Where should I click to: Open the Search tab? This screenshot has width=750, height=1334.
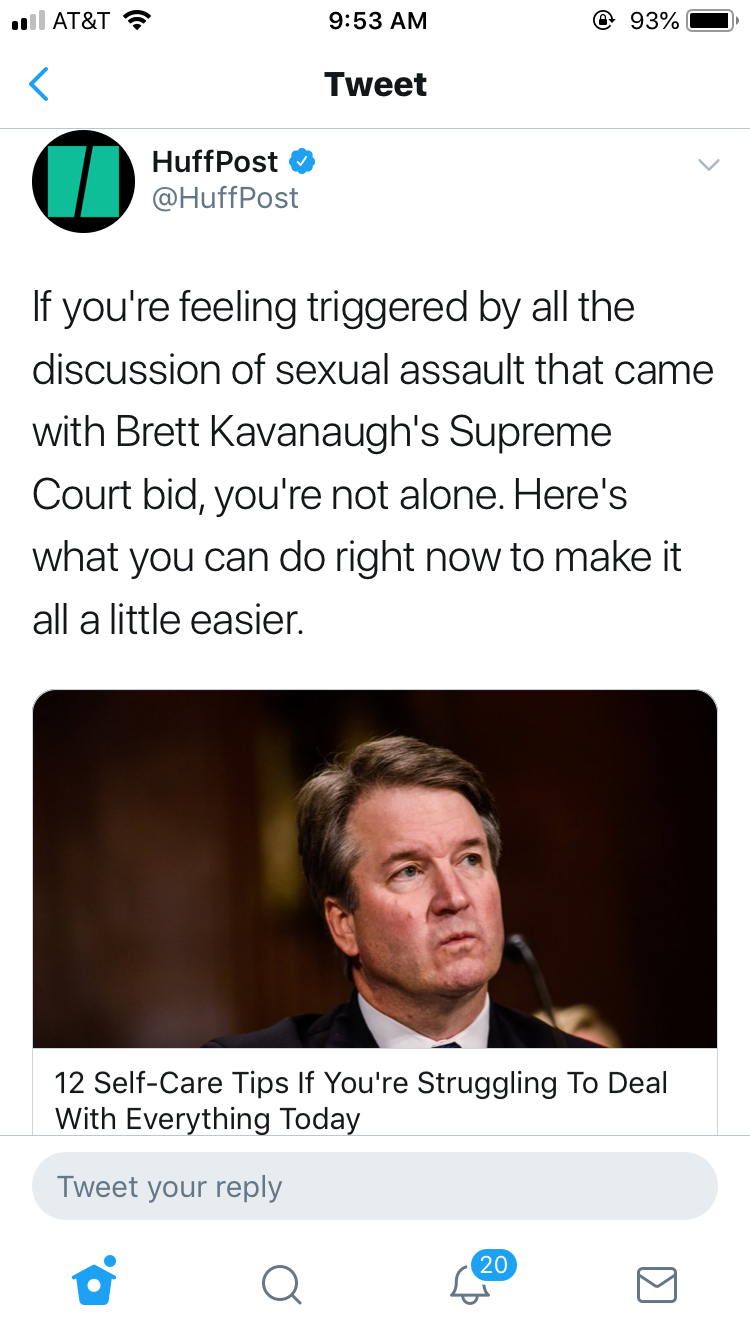point(281,1283)
